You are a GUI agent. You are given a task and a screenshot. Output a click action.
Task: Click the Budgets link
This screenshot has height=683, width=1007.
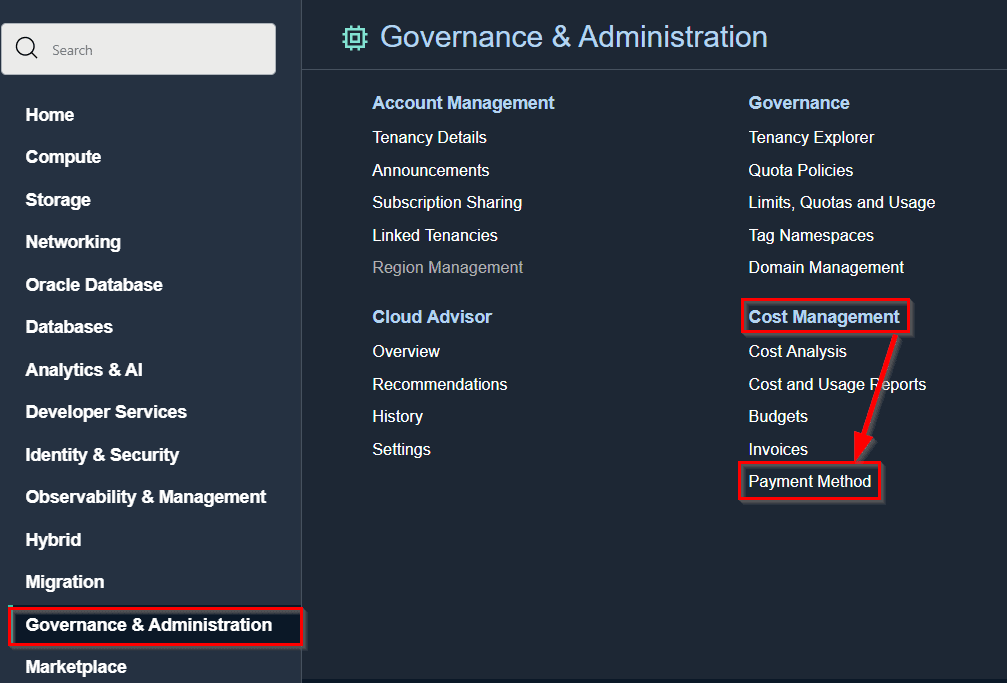coord(778,417)
